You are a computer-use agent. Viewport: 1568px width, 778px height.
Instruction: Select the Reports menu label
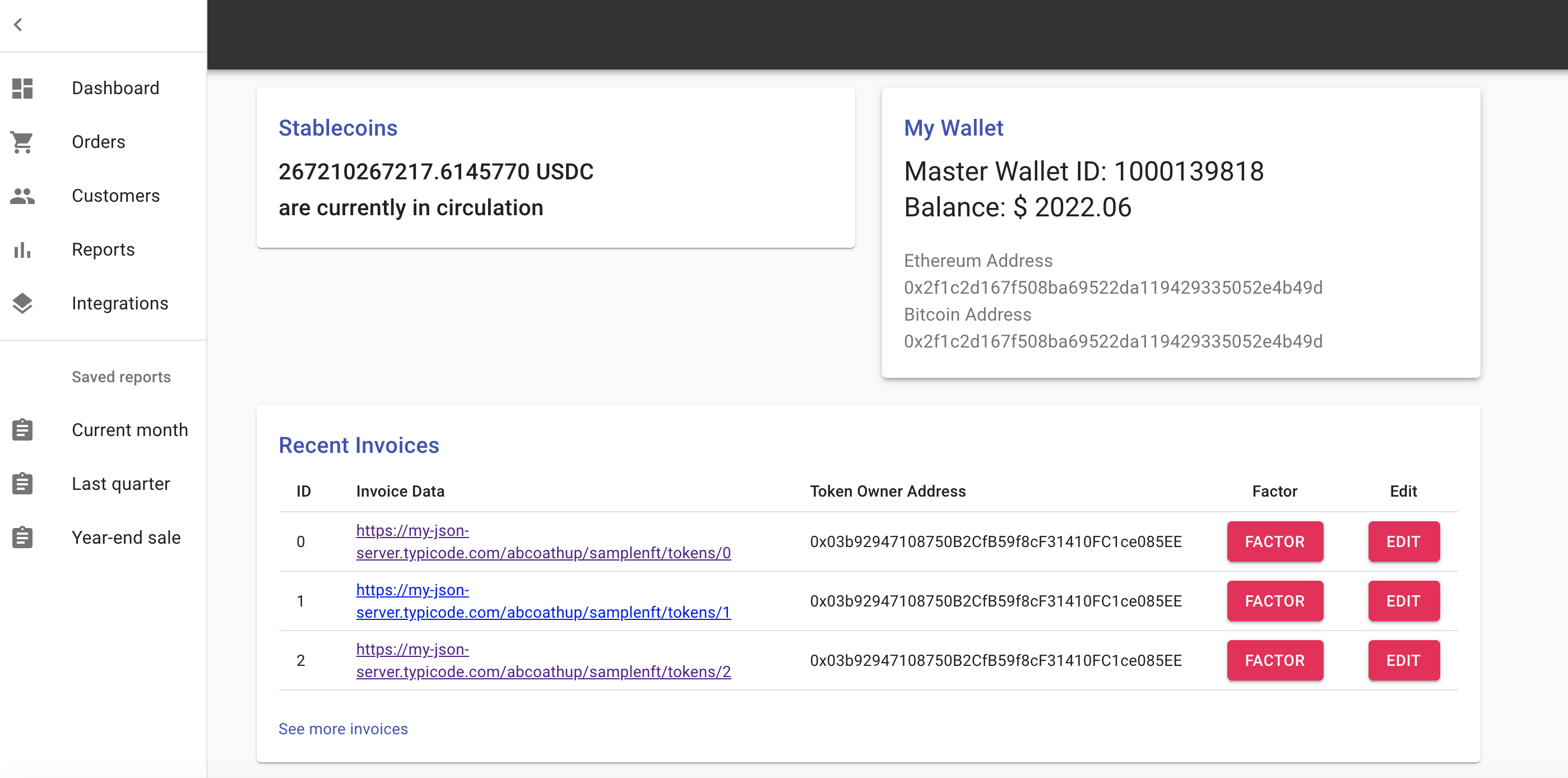tap(103, 249)
